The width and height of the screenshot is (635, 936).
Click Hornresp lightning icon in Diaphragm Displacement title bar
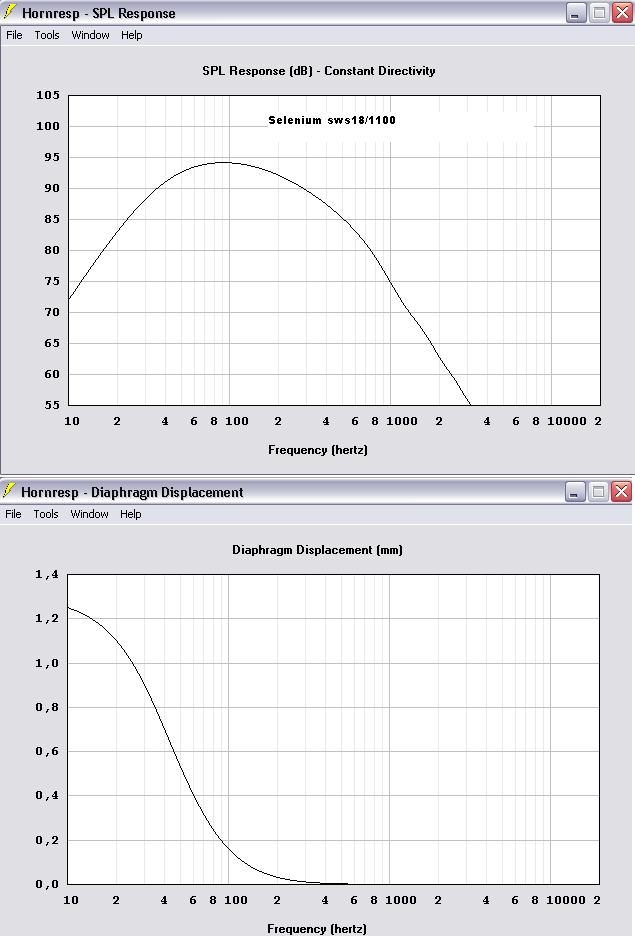coord(9,491)
